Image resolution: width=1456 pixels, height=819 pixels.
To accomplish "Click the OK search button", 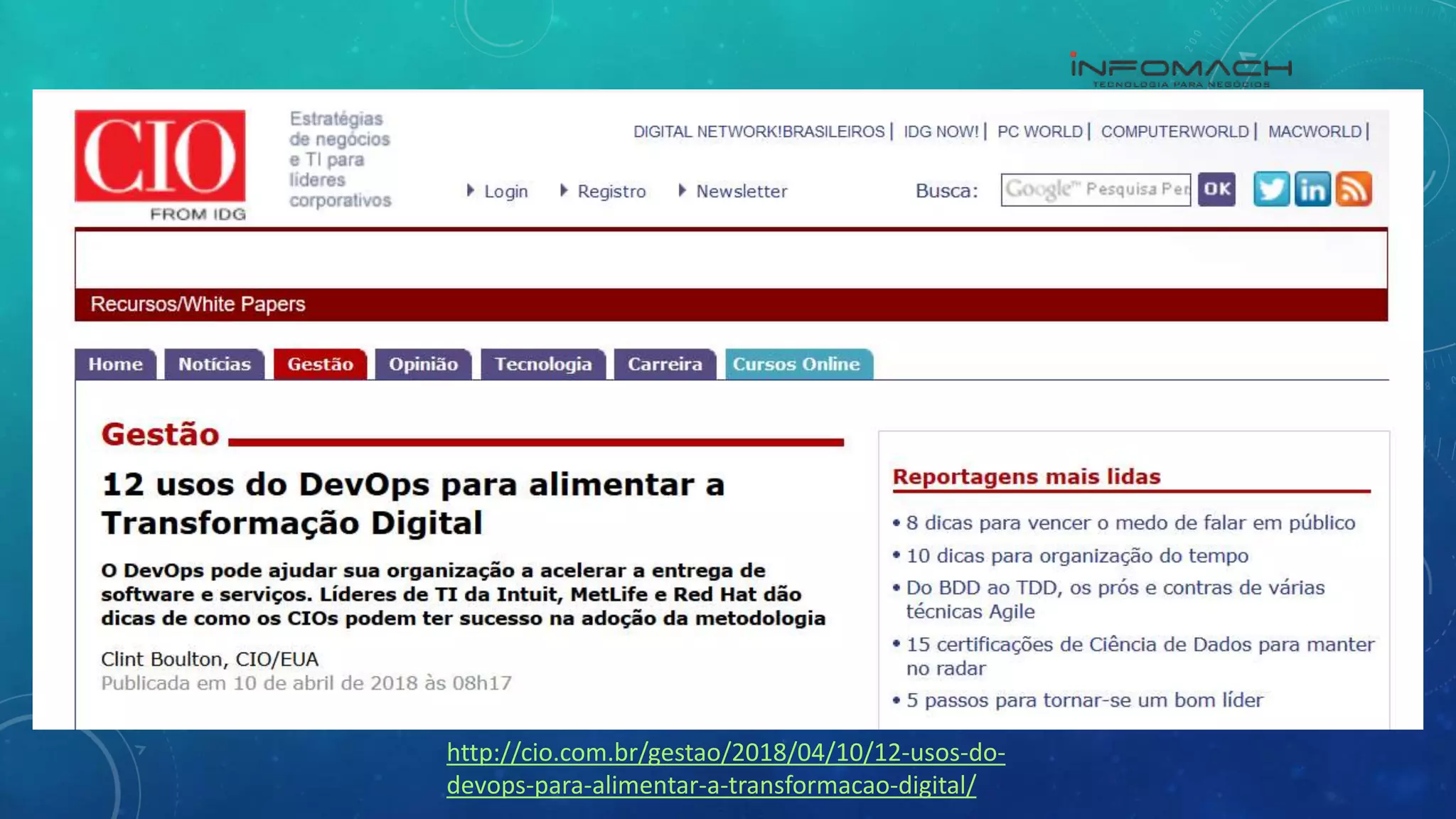I will coord(1216,189).
